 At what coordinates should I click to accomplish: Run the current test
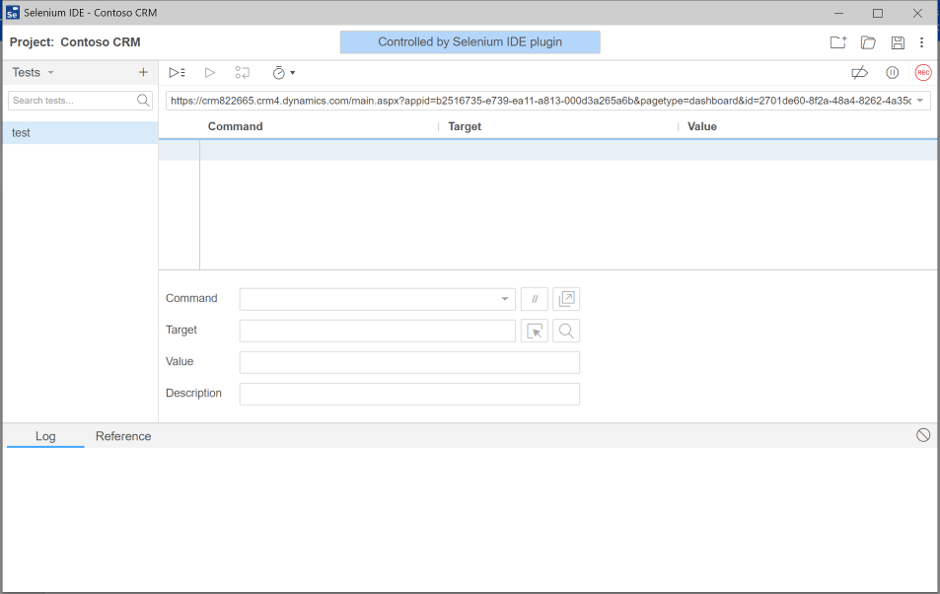pos(209,73)
